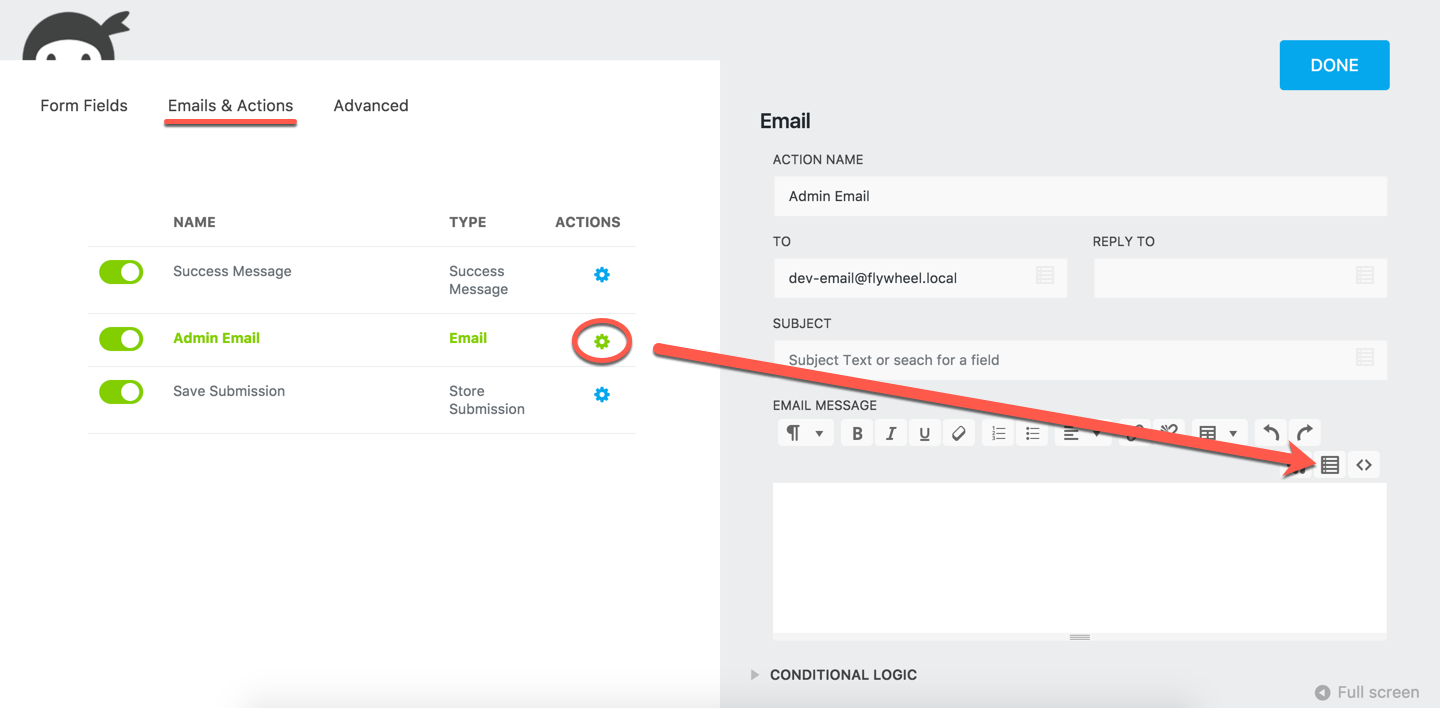Undo last edit in email message
Viewport: 1440px width, 708px height.
(x=1271, y=433)
